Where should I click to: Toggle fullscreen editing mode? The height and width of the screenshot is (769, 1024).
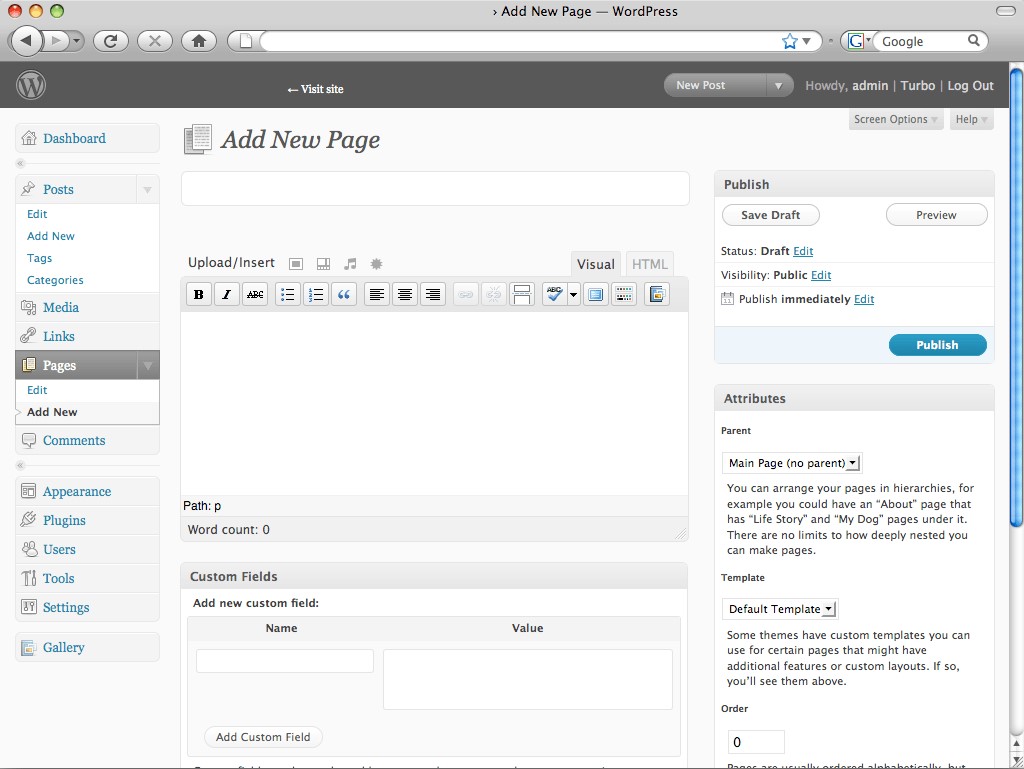[x=596, y=294]
